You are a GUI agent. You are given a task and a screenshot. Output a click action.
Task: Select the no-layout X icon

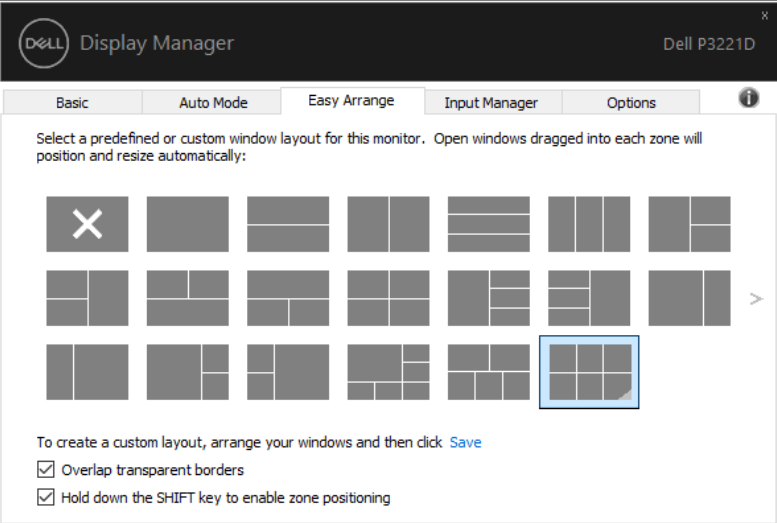(87, 224)
